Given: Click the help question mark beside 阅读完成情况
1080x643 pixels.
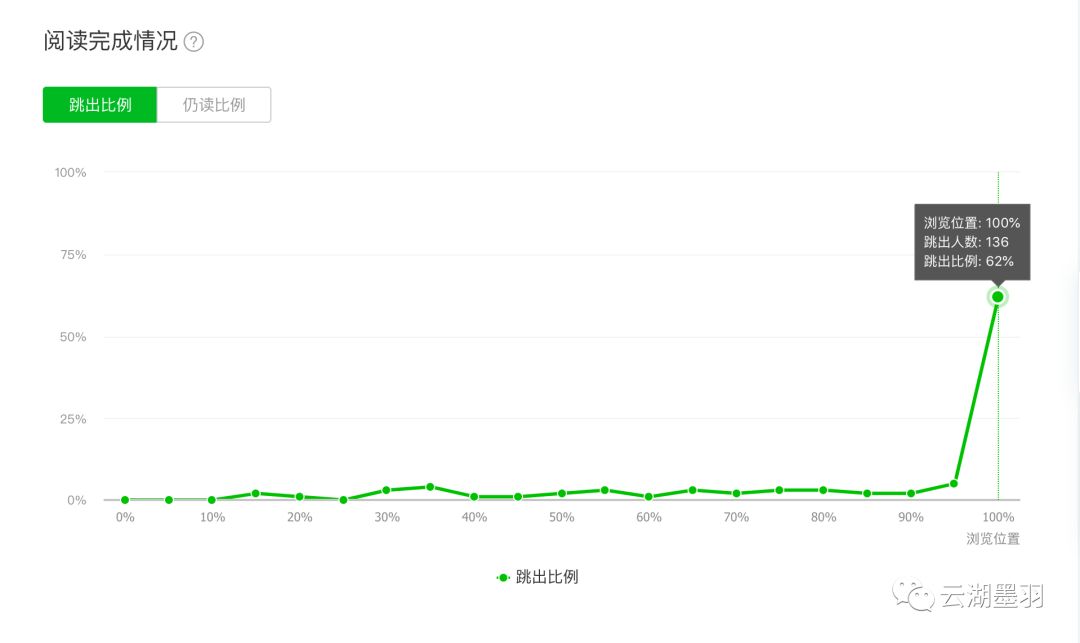Looking at the screenshot, I should (194, 42).
